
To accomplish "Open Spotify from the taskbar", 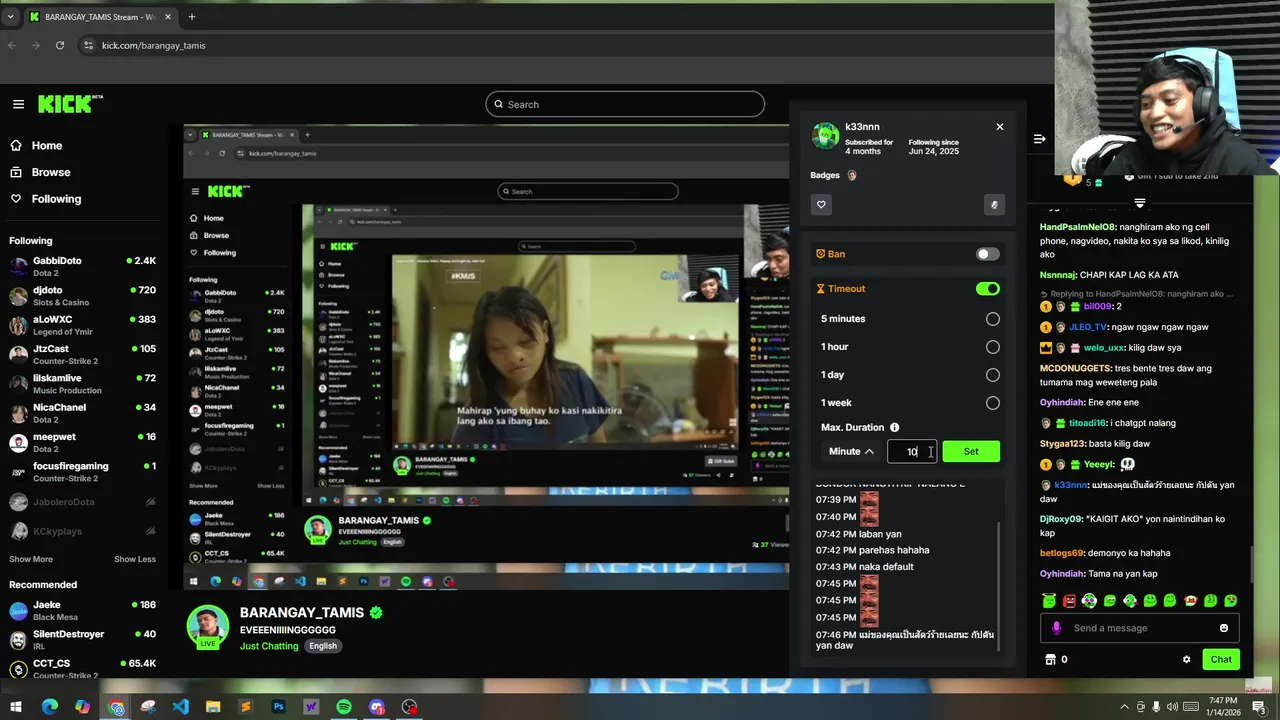I will click(x=344, y=707).
